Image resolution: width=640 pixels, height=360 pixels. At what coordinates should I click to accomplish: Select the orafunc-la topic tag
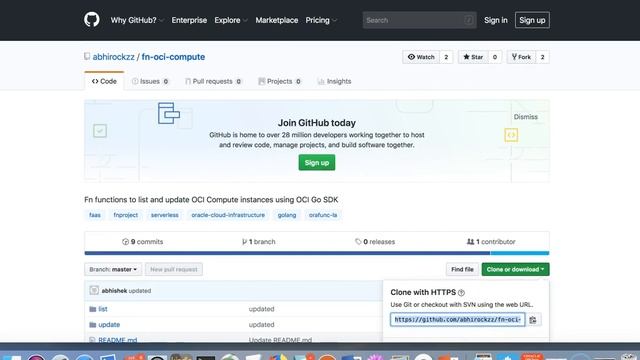click(323, 215)
